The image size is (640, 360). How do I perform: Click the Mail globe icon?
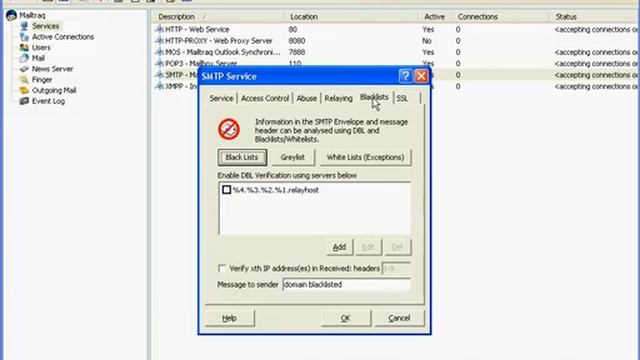pos(24,58)
